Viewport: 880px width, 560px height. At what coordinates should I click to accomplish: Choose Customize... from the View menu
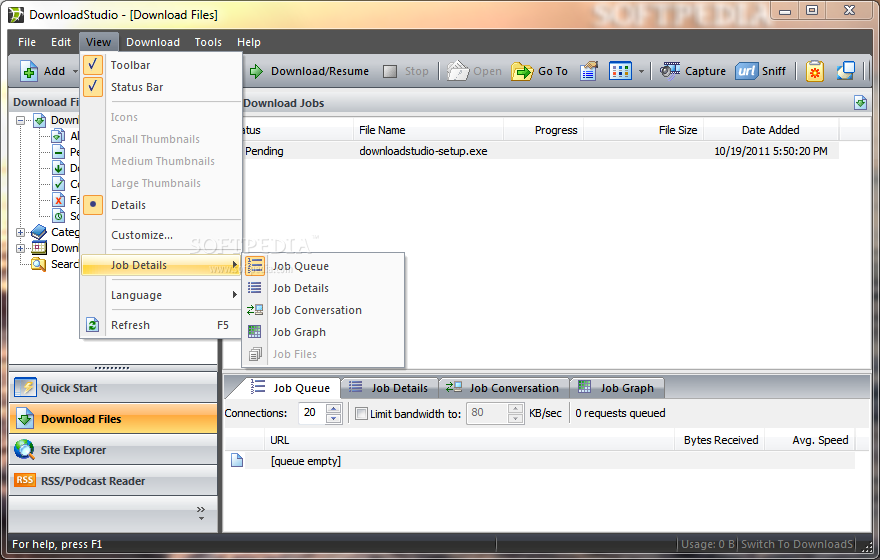[162, 235]
